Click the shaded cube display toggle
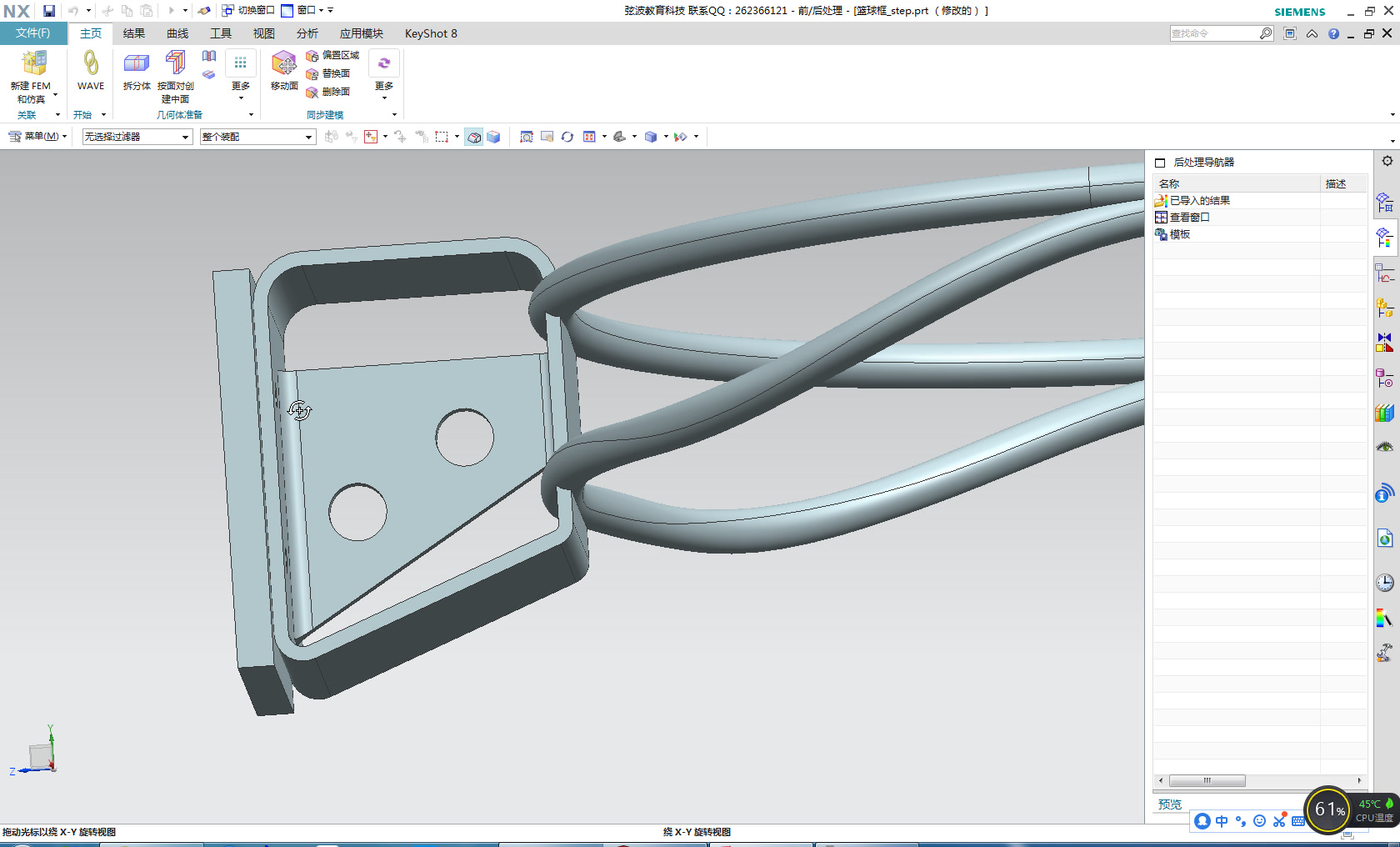This screenshot has height=847, width=1400. 493,137
